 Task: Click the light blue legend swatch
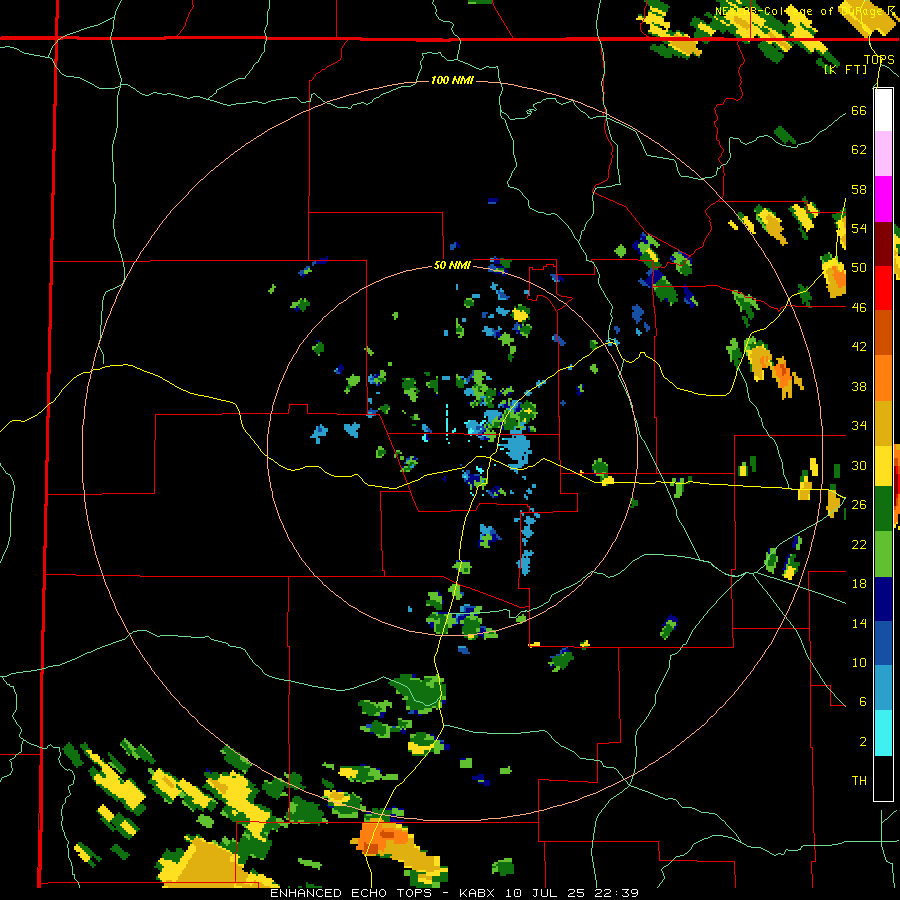(x=883, y=688)
